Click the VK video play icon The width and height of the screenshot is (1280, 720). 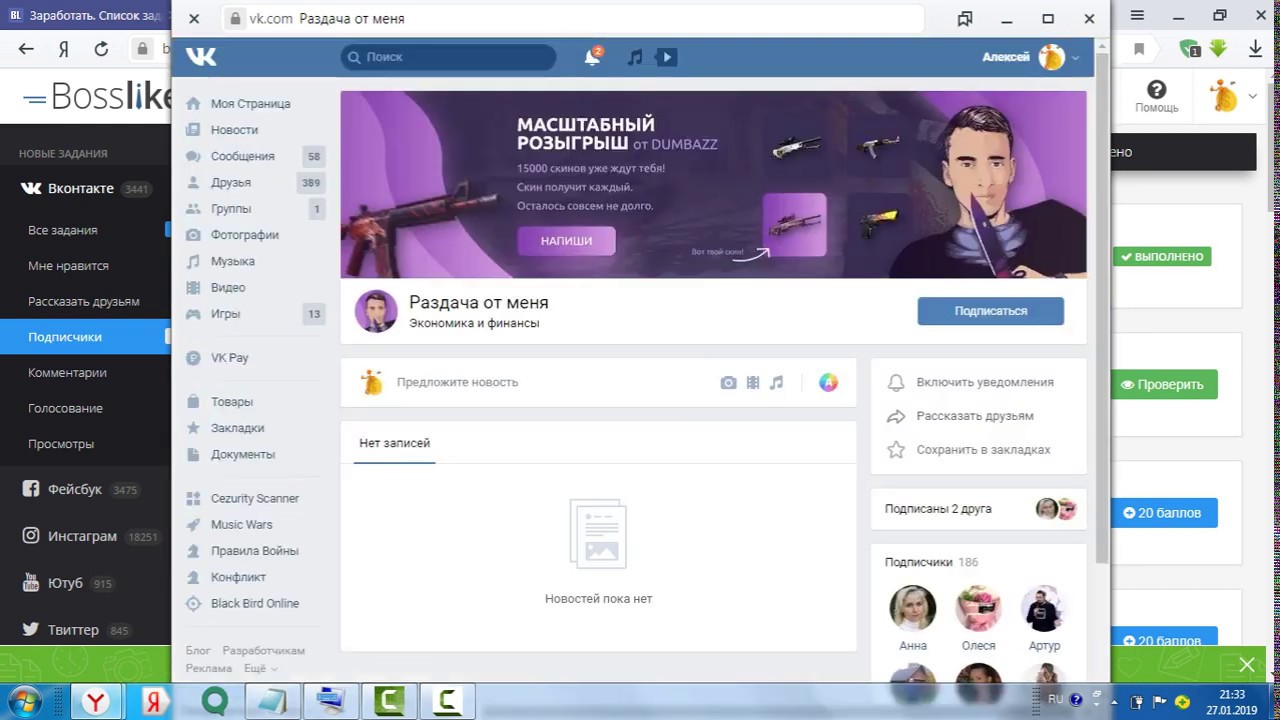[x=666, y=57]
